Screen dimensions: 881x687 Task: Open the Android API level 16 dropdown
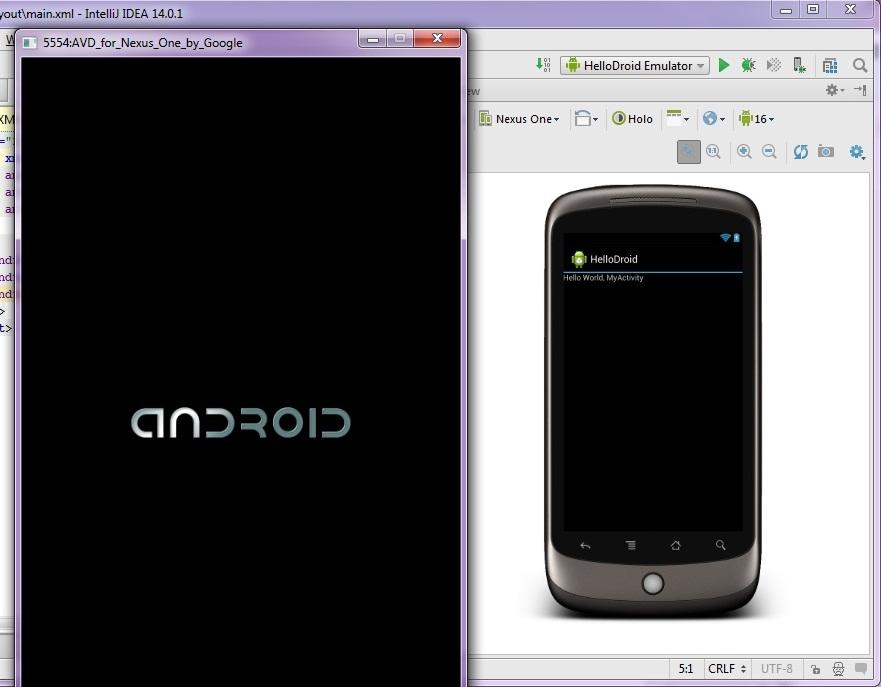click(756, 119)
